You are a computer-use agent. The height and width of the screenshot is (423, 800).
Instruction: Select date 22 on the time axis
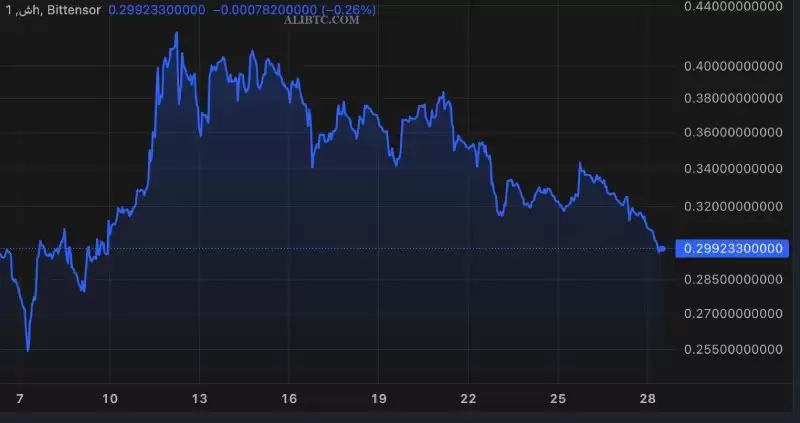[x=468, y=399]
